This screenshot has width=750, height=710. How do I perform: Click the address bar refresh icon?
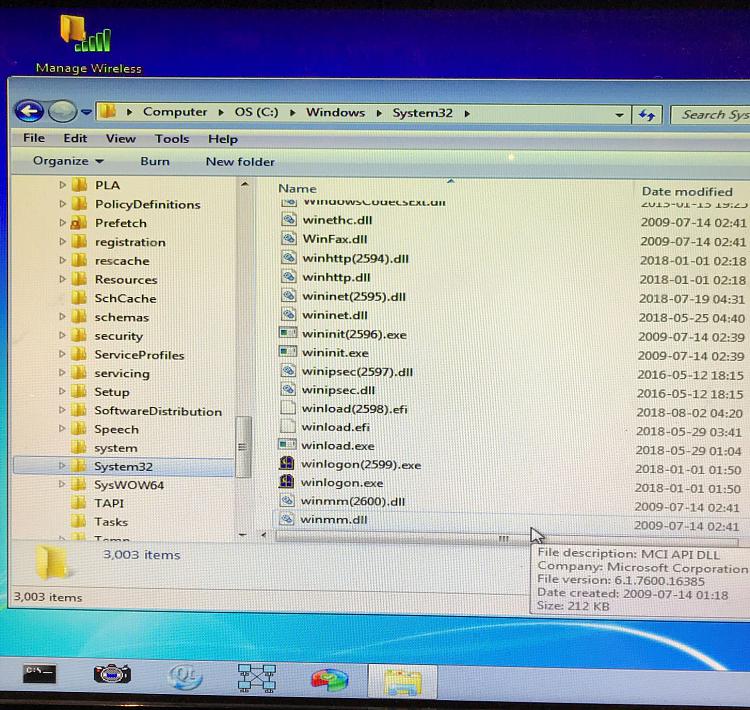point(647,115)
